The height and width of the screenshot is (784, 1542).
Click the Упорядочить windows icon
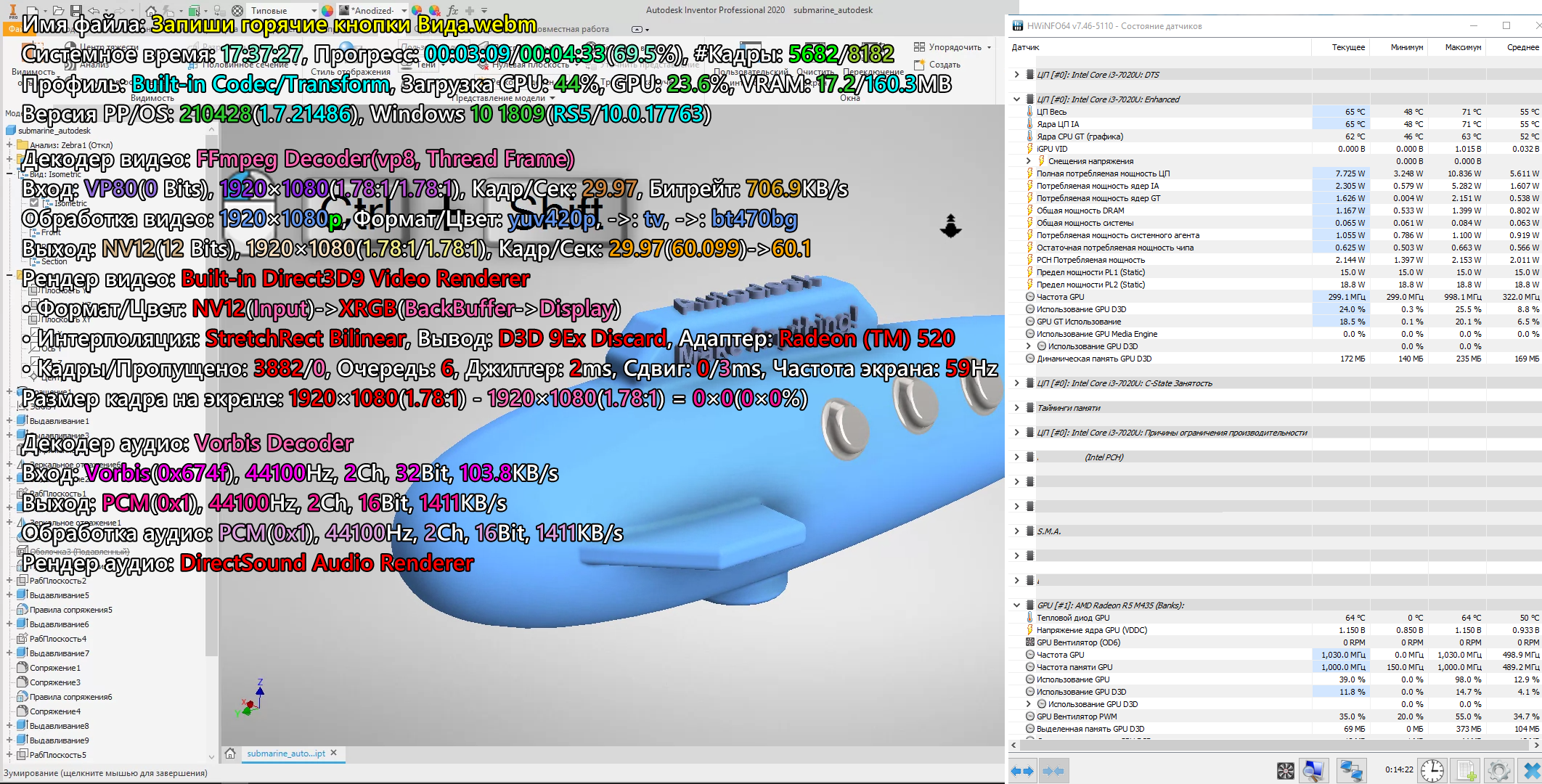[x=919, y=47]
